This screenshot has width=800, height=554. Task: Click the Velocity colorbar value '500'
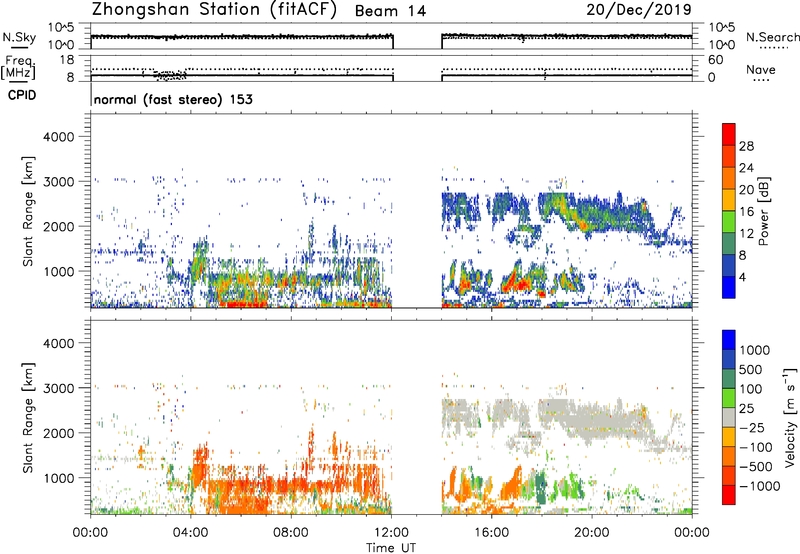[x=751, y=369]
